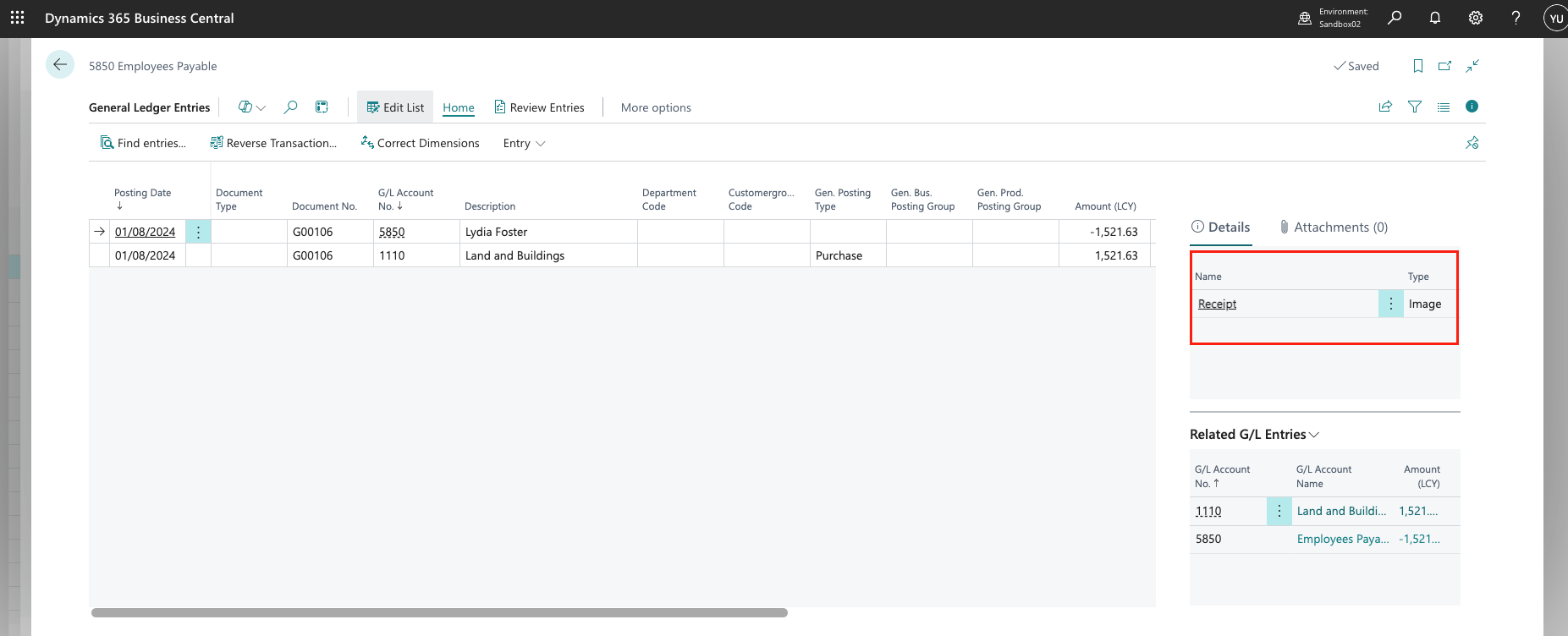
Task: Click the analysis mode icon next to search
Action: 322,107
